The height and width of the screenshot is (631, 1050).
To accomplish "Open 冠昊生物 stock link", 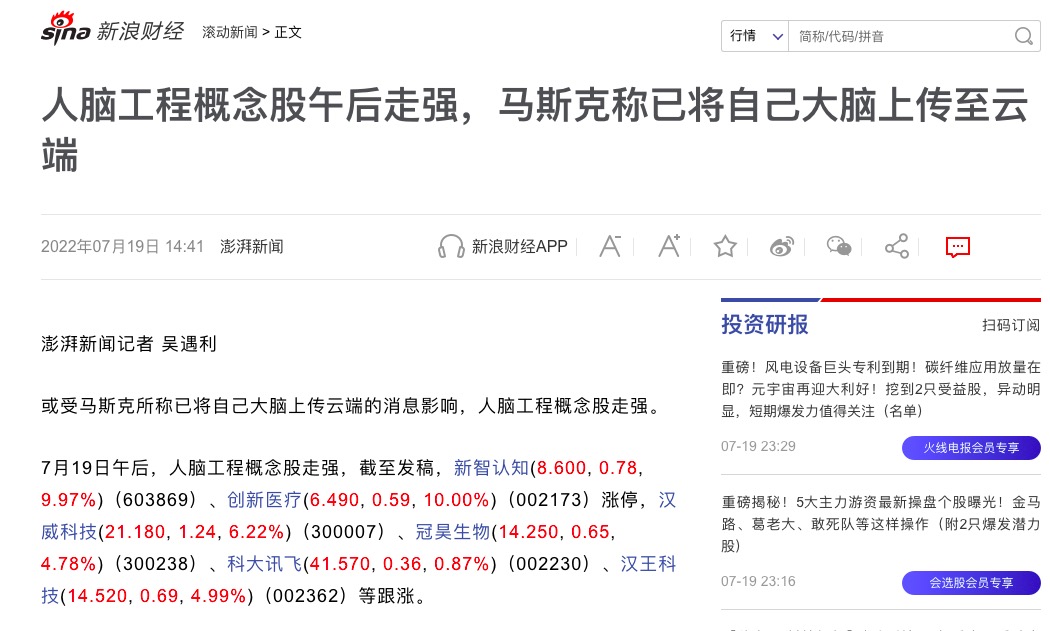I will click(x=453, y=532).
